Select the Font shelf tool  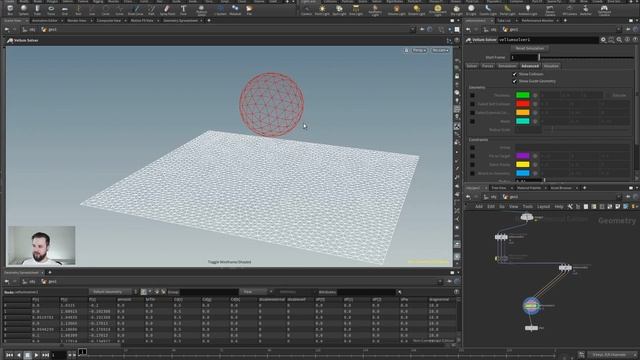point(183,10)
